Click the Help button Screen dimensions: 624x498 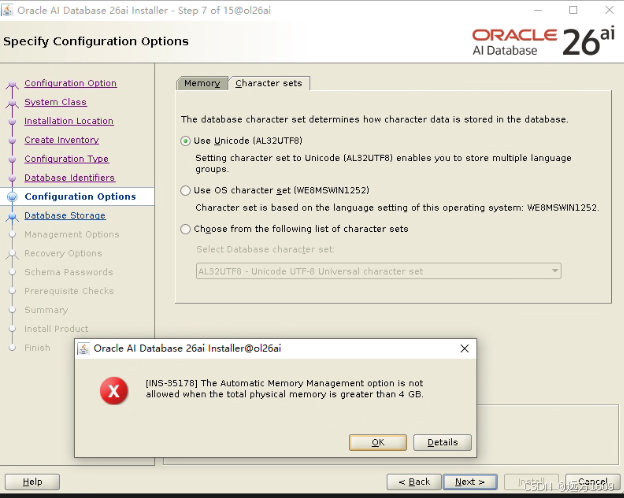click(32, 482)
